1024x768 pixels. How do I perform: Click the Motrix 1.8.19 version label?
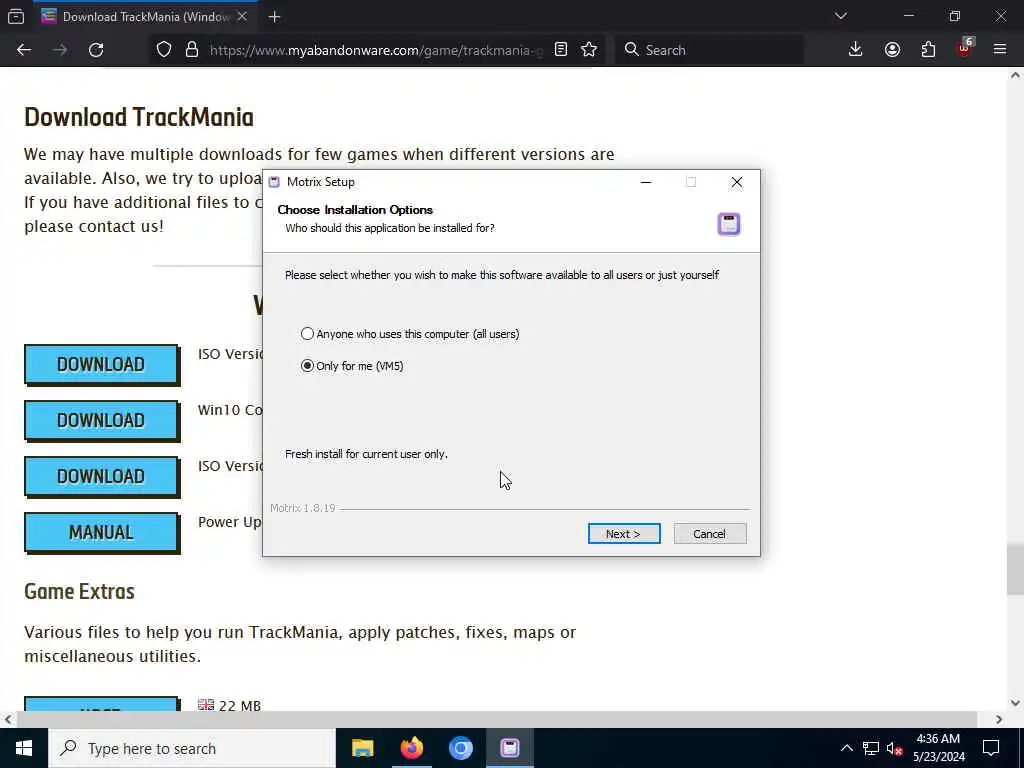(302, 508)
